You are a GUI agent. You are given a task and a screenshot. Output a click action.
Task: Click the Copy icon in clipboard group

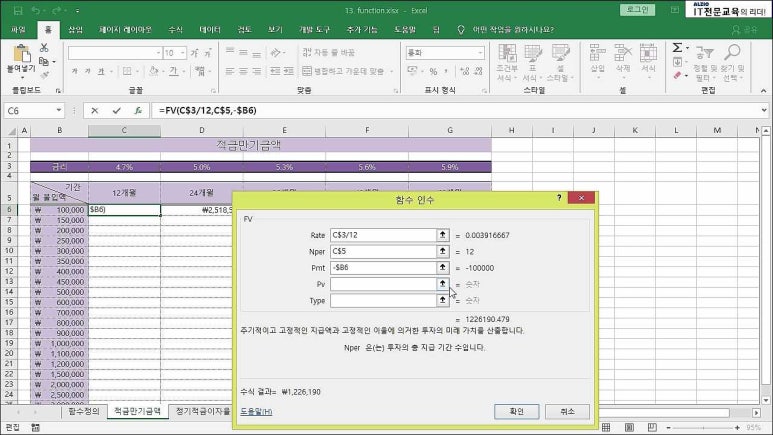tap(44, 62)
